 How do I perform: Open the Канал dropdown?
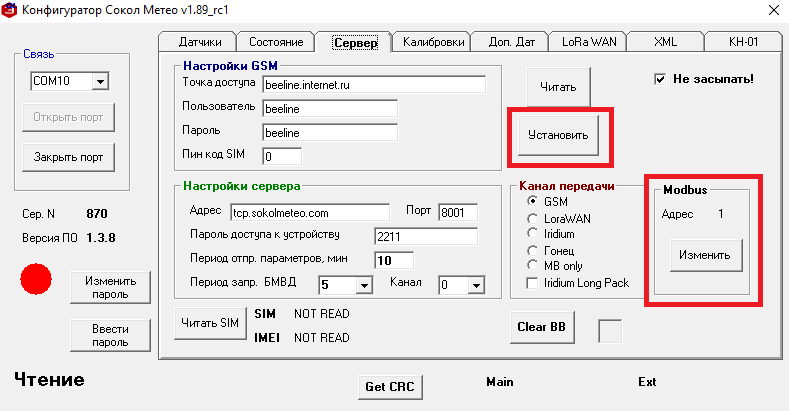tap(476, 285)
